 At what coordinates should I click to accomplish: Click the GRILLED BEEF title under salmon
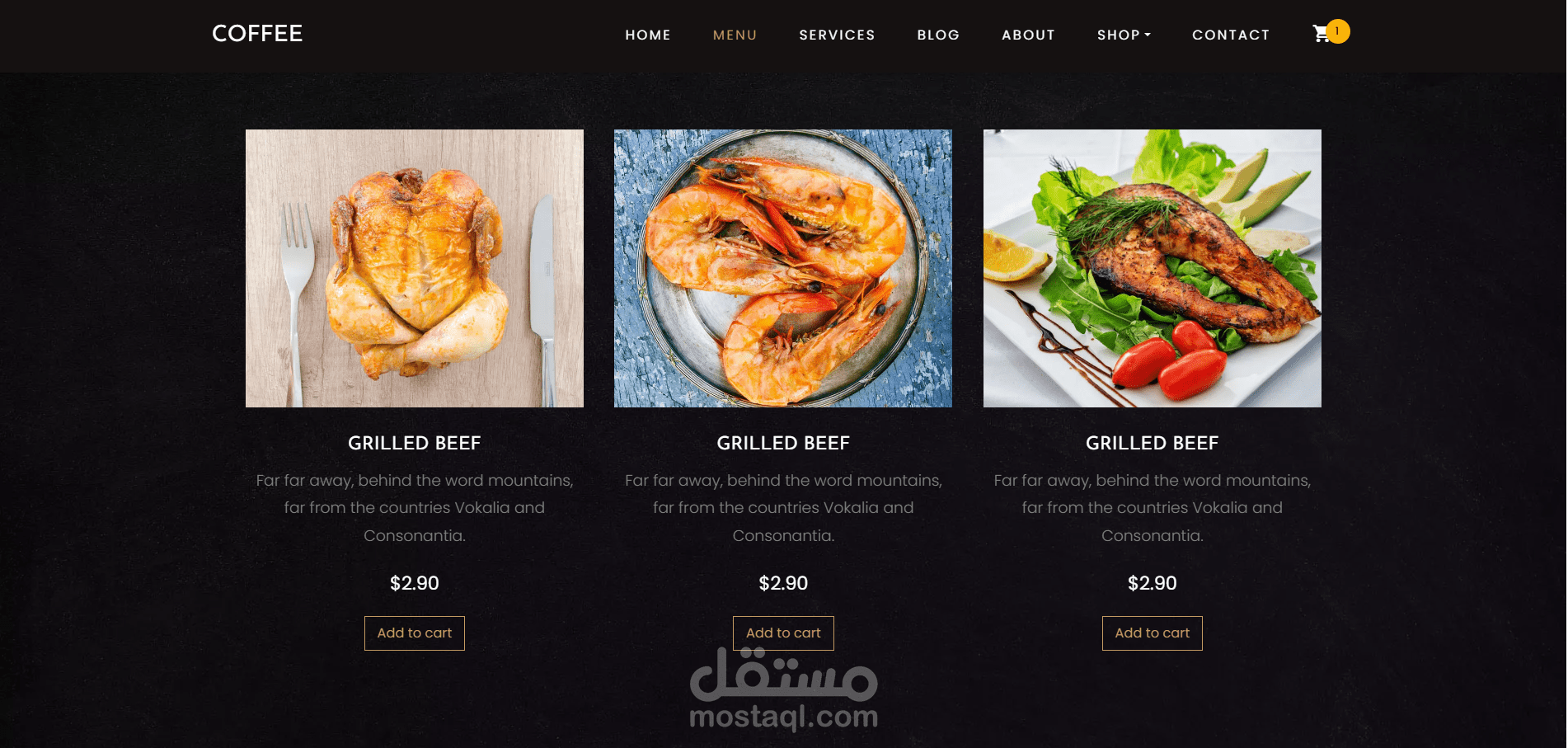point(1153,443)
